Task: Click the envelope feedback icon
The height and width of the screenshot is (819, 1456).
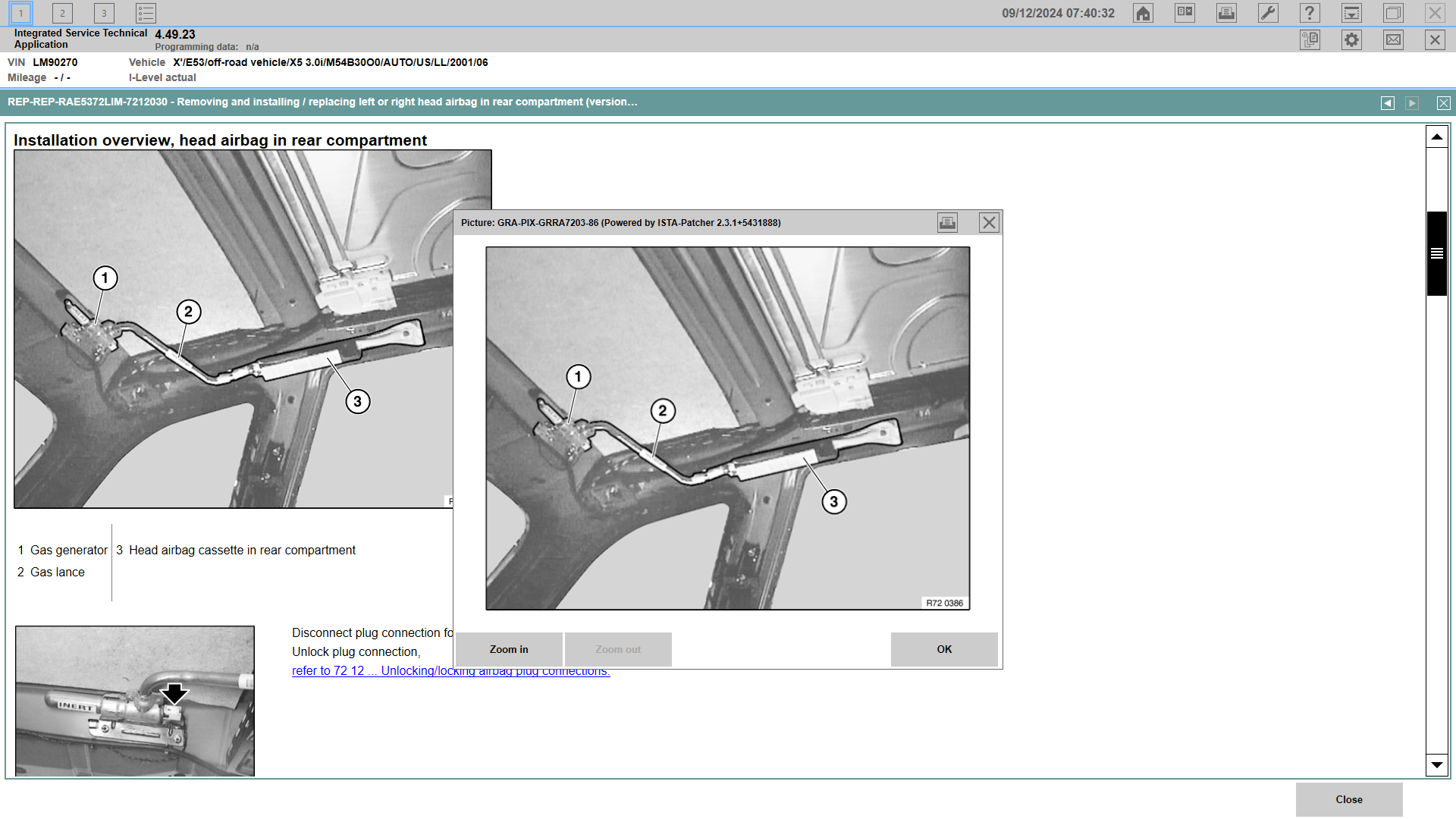Action: (1393, 40)
